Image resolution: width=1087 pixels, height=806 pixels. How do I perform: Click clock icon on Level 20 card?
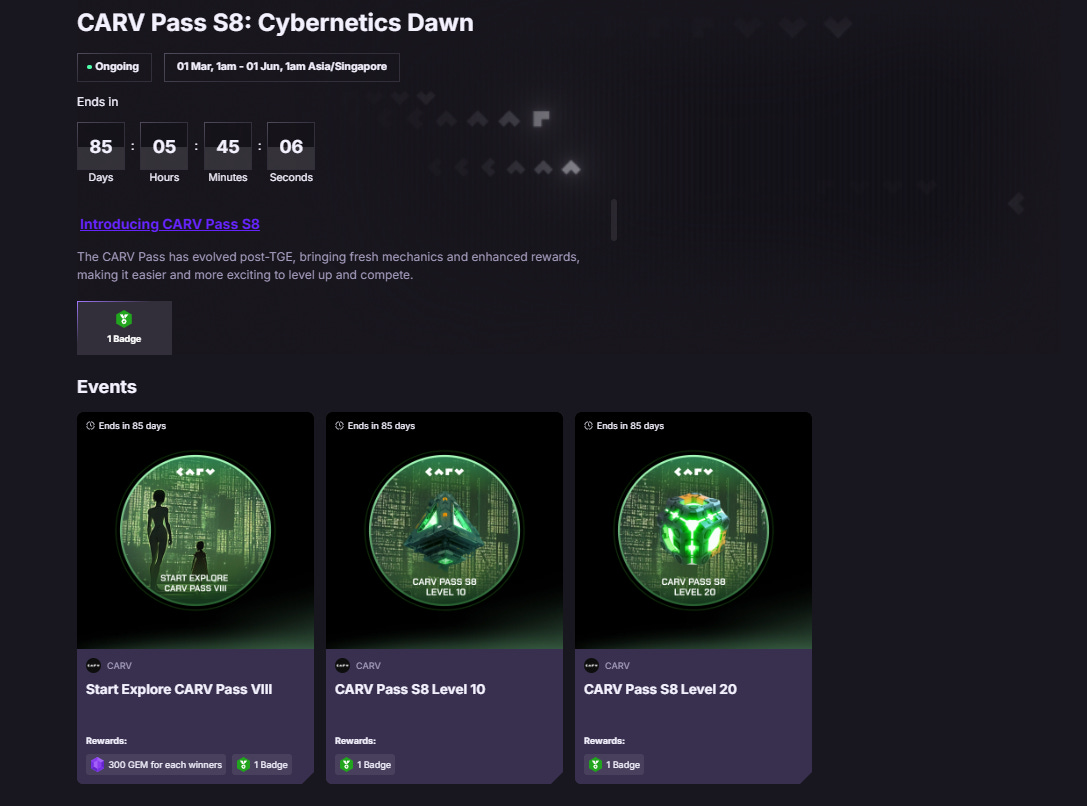tap(588, 426)
